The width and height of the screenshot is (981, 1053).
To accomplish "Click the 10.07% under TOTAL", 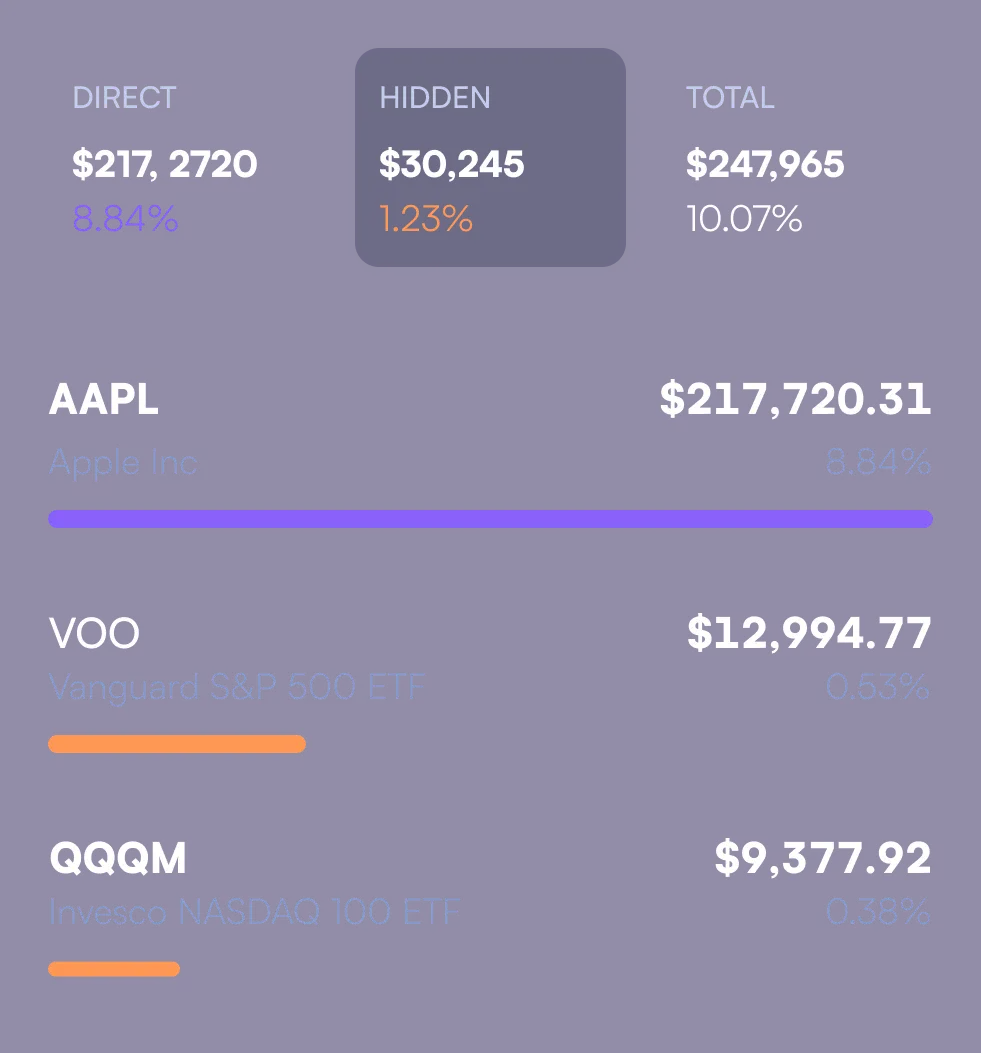I will 743,219.
